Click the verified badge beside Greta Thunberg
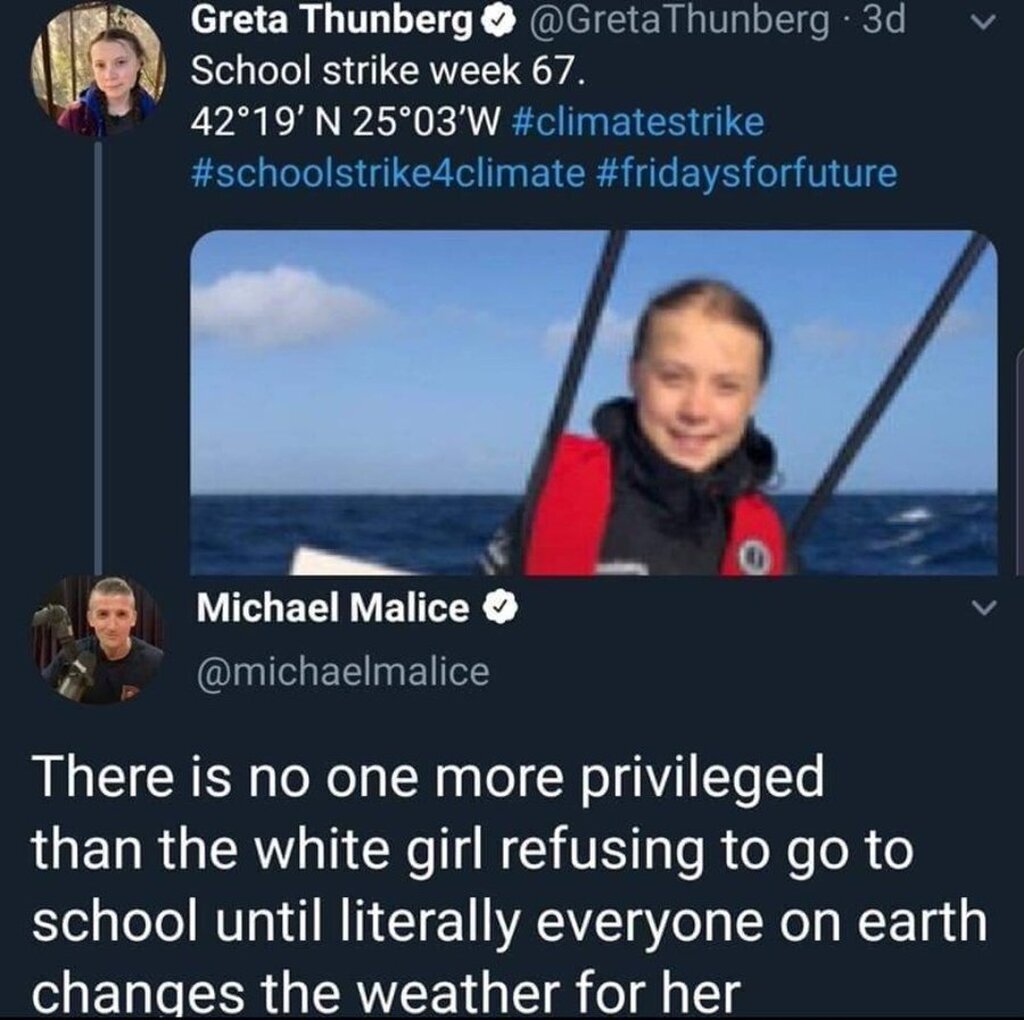Image resolution: width=1024 pixels, height=1020 pixels. point(498,22)
